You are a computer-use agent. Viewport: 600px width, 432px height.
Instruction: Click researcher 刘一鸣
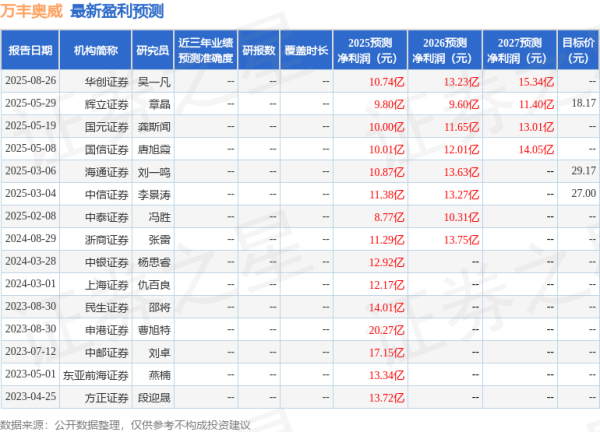pyautogui.click(x=154, y=172)
